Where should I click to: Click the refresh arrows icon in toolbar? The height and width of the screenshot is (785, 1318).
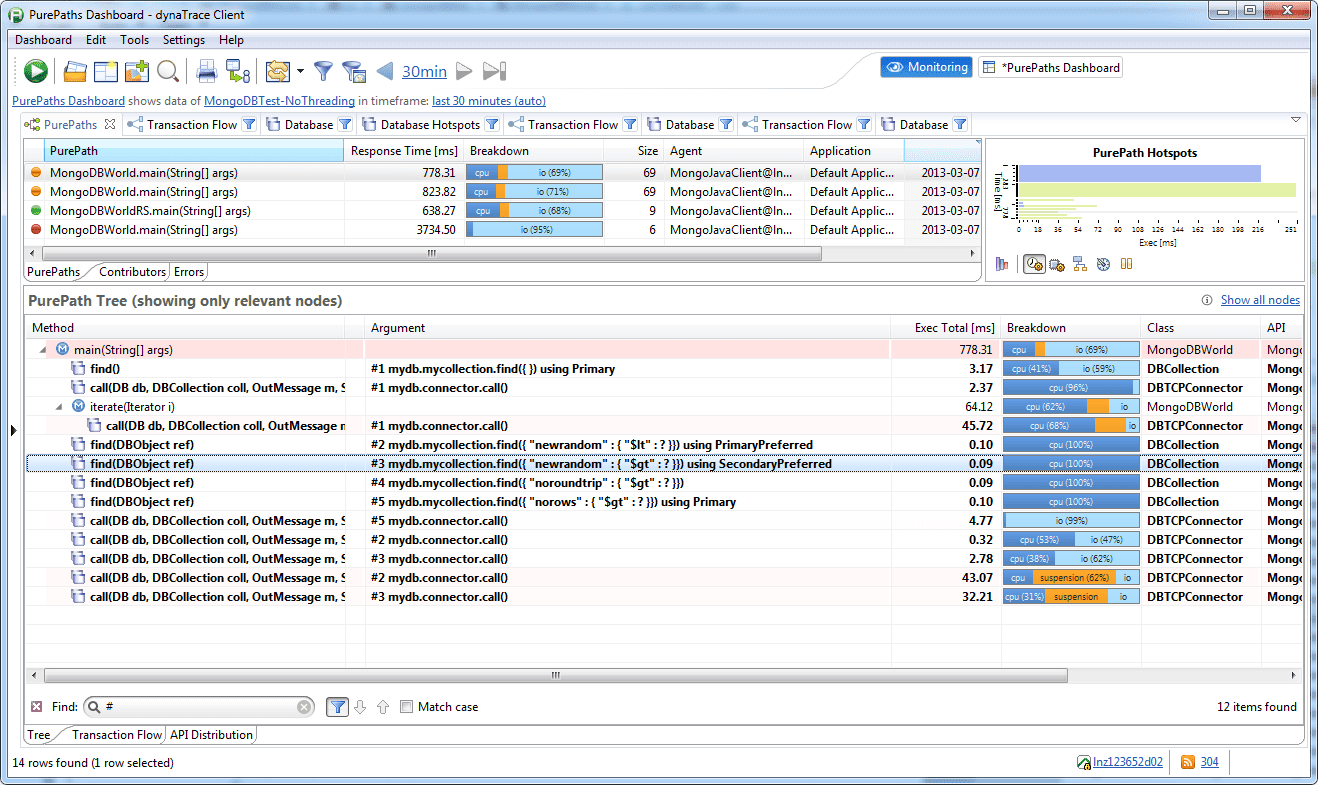(x=277, y=71)
